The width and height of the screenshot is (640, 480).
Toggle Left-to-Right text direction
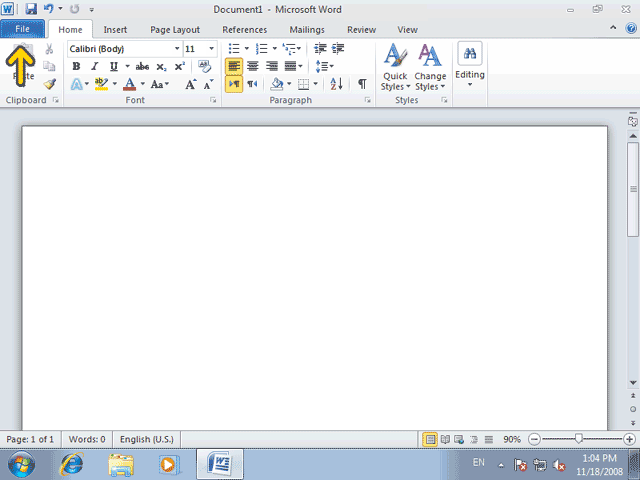(x=234, y=84)
